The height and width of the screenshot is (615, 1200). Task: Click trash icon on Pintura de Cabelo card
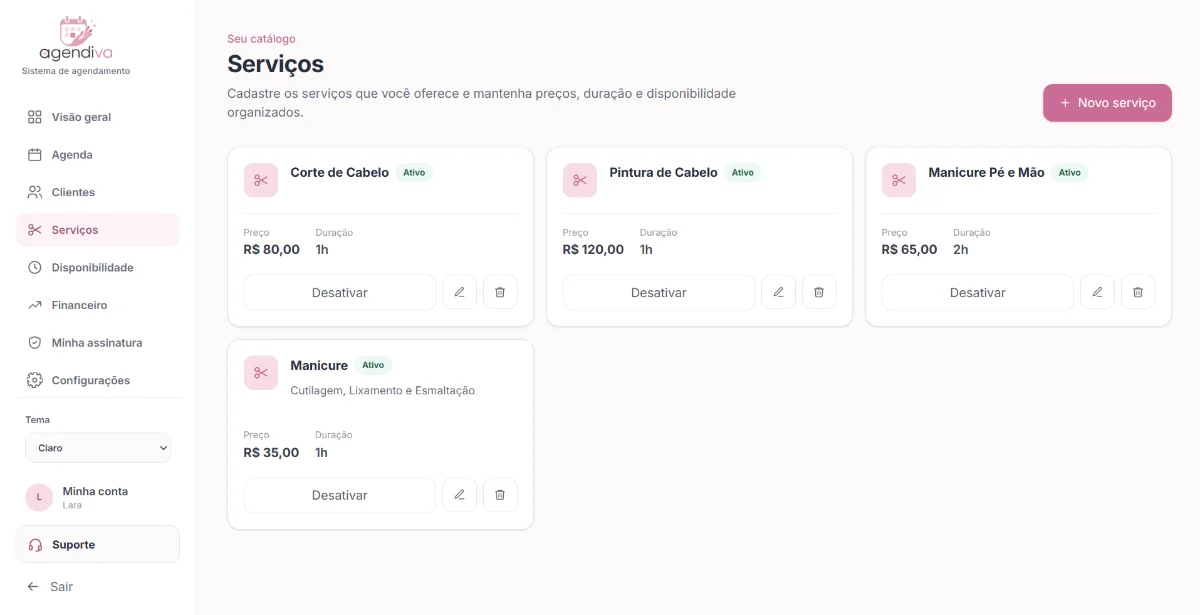click(x=819, y=292)
